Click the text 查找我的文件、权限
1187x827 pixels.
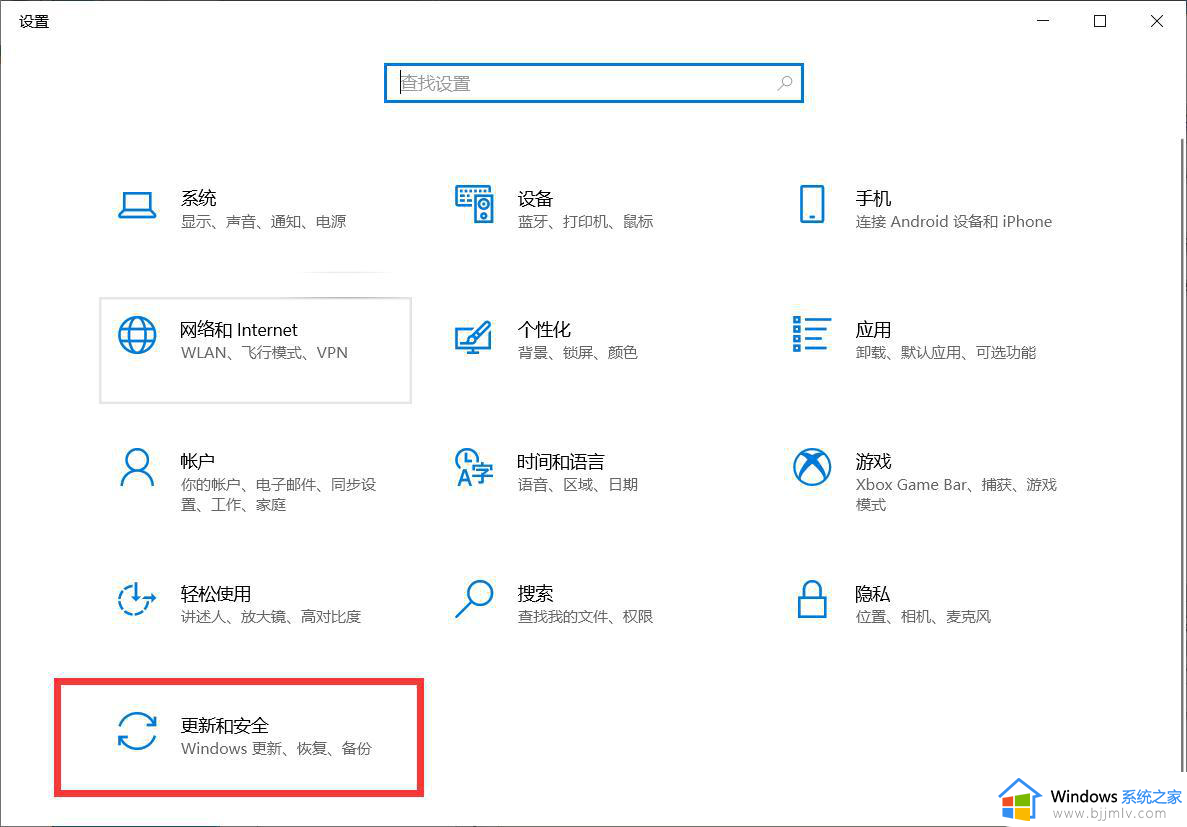(585, 616)
